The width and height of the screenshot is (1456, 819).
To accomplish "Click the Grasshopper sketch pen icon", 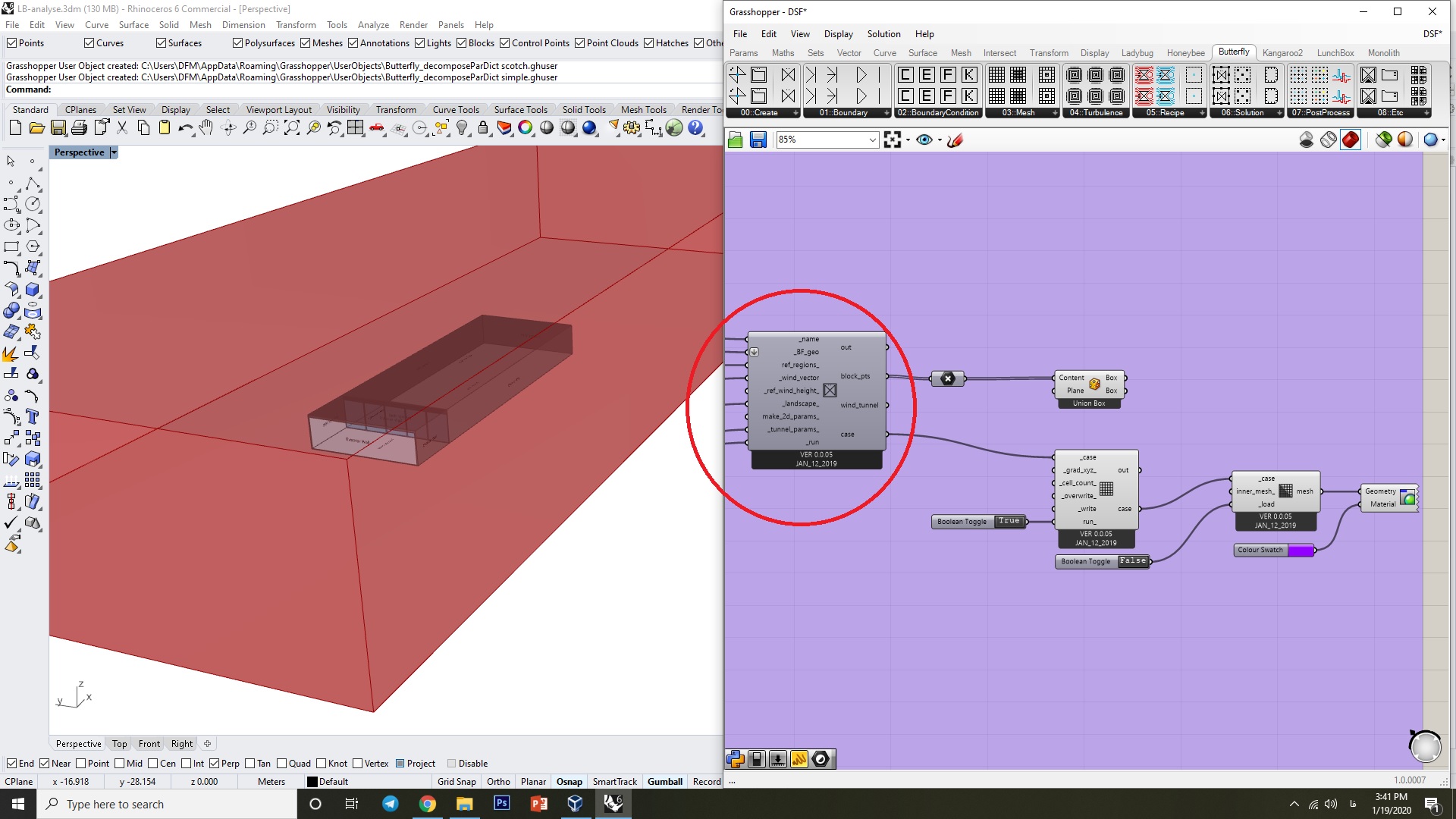I will [x=955, y=140].
